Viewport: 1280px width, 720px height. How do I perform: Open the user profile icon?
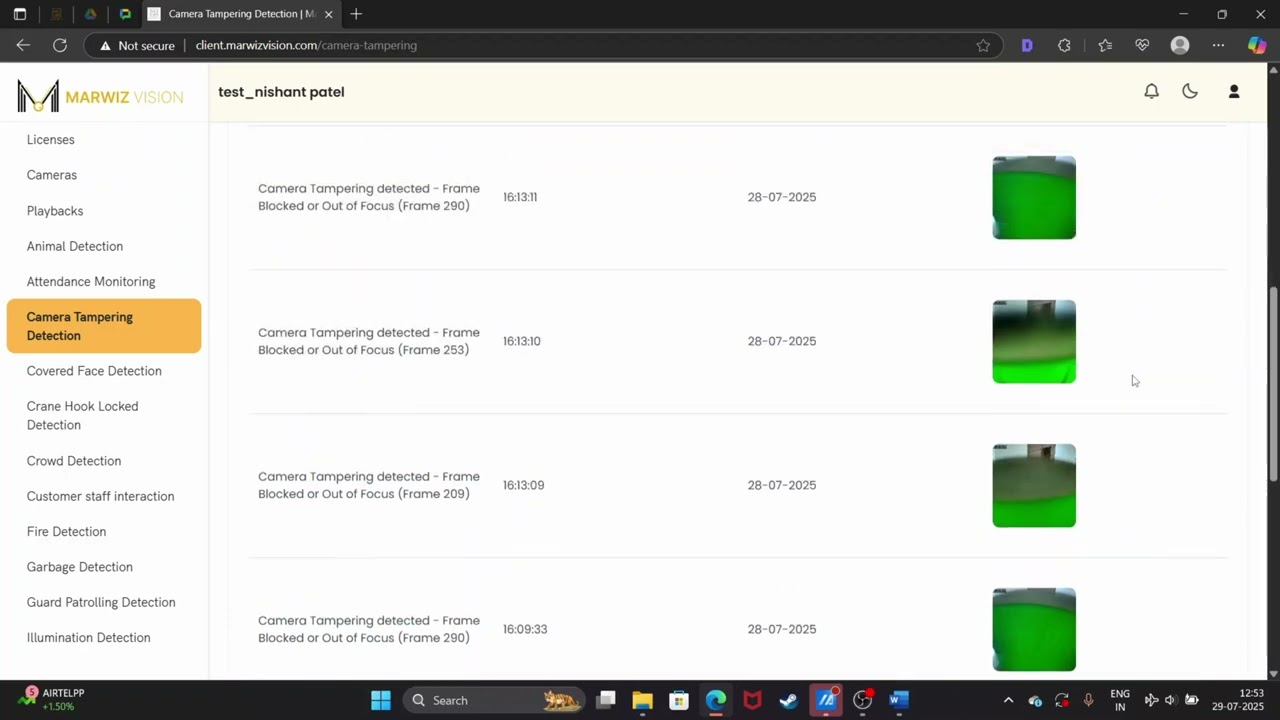1234,91
